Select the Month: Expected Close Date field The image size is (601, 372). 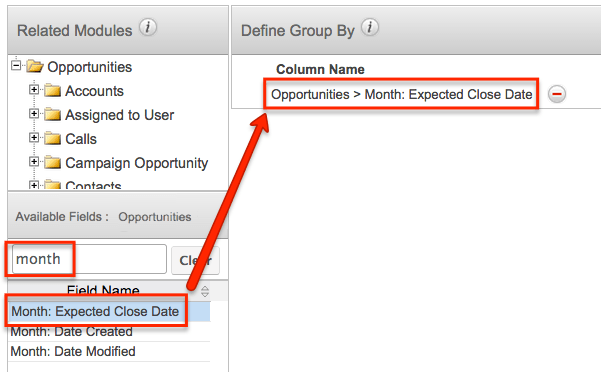[x=95, y=311]
